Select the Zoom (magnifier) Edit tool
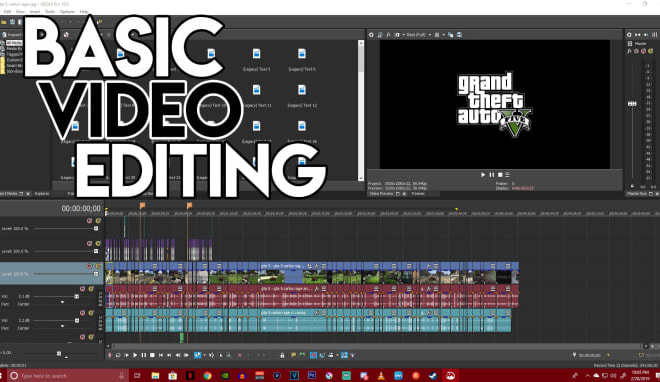Screen dimensions: 660x382 (229, 355)
